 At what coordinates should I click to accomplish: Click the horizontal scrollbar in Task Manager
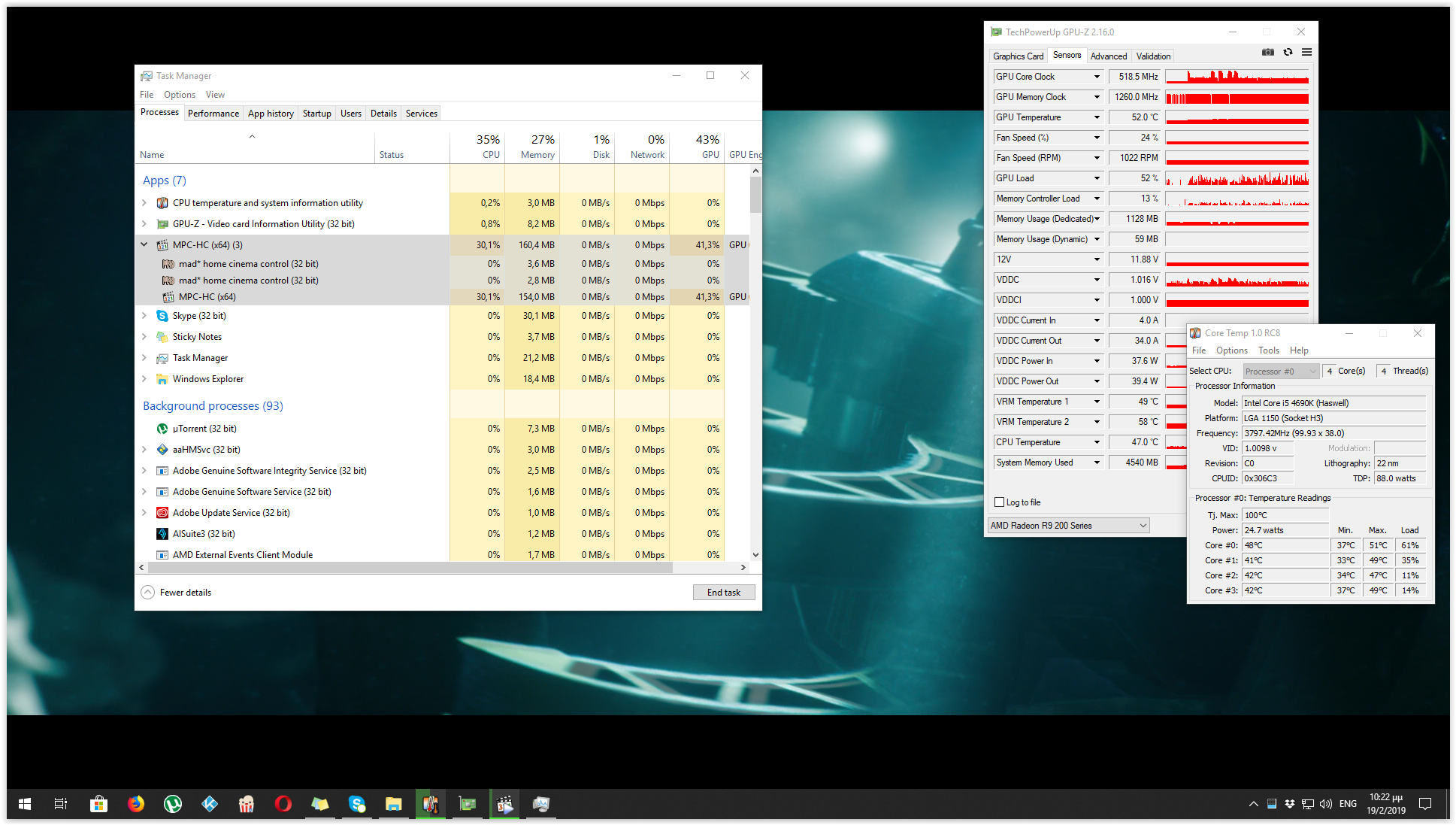pos(409,568)
